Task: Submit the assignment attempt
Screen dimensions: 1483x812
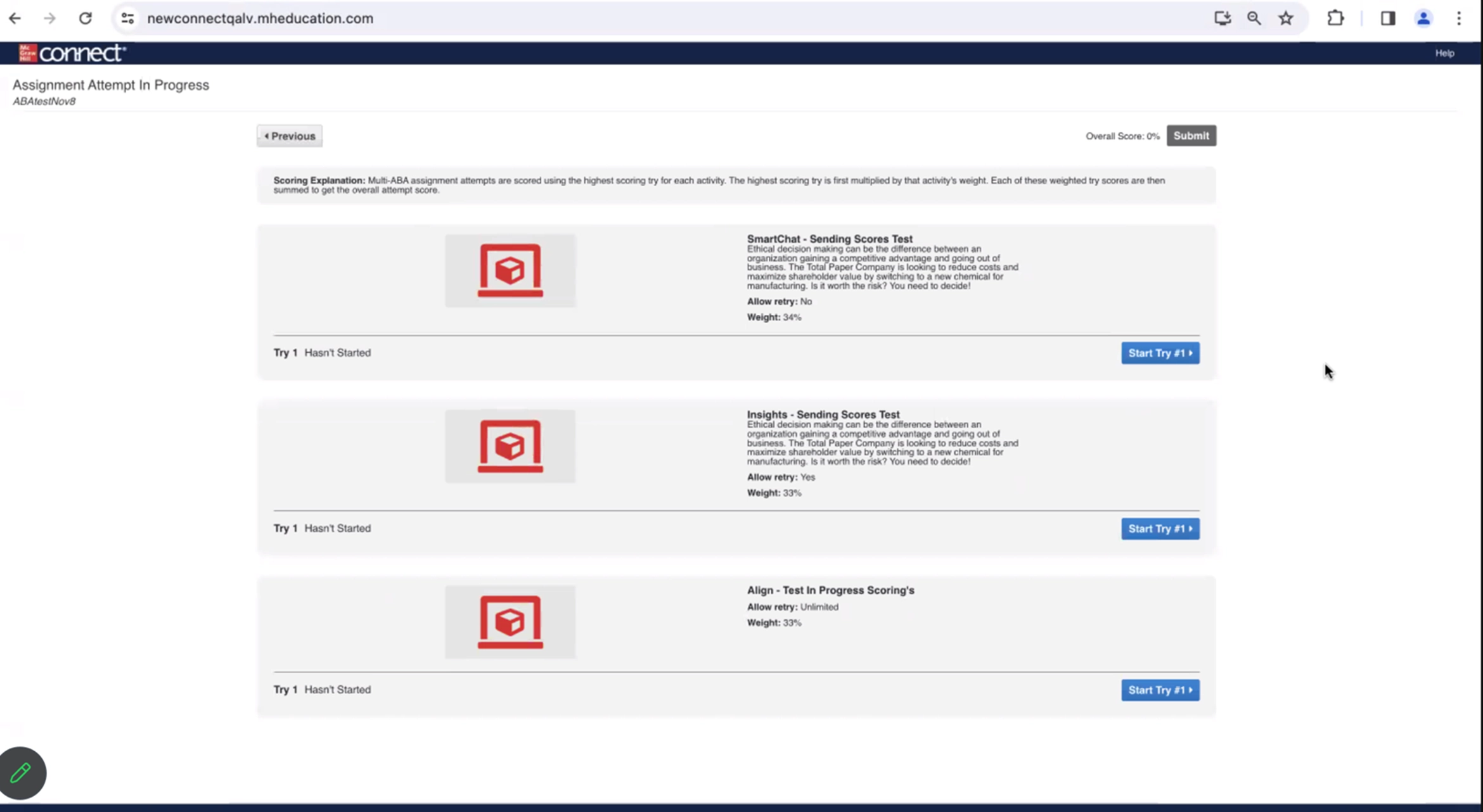Action: coord(1191,136)
